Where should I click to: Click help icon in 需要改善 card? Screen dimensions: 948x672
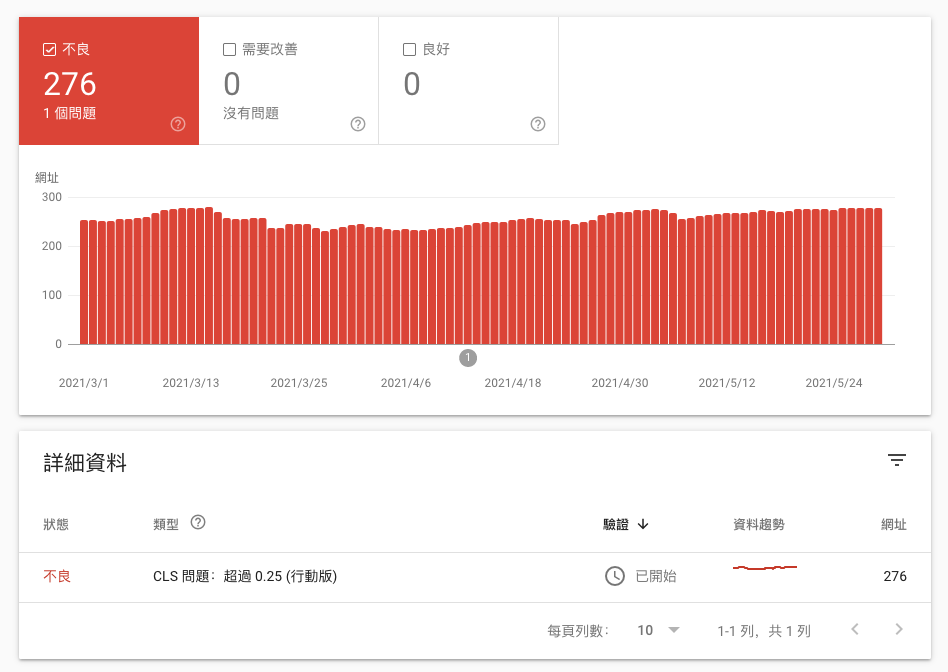tap(358, 124)
